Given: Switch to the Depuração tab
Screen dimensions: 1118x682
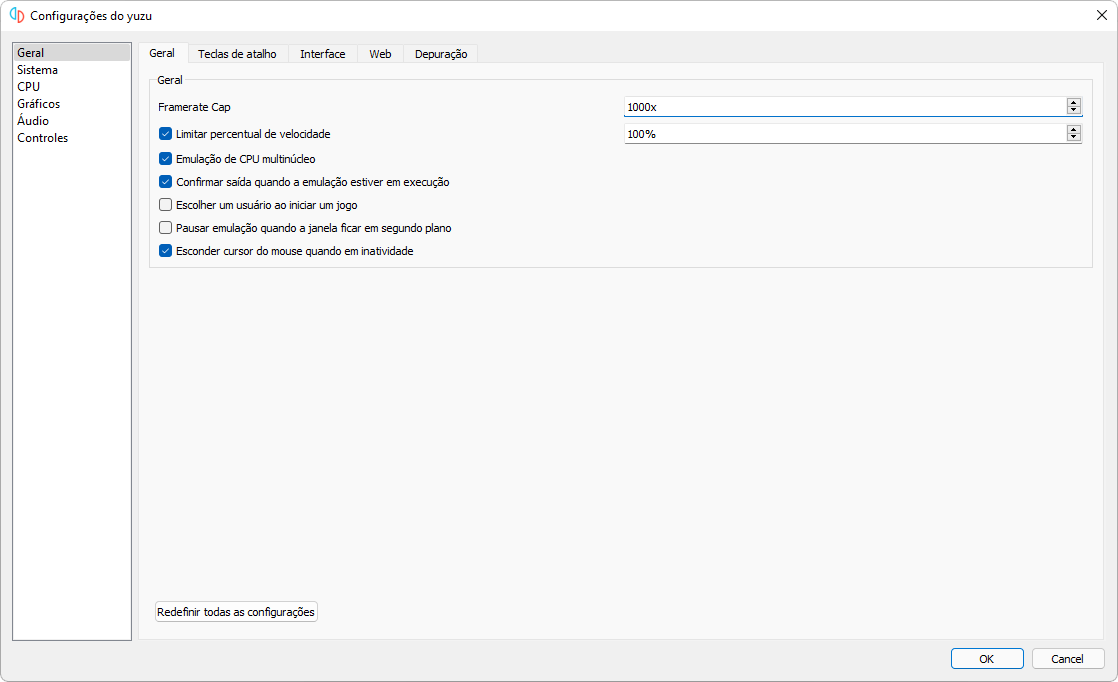Looking at the screenshot, I should tap(441, 54).
